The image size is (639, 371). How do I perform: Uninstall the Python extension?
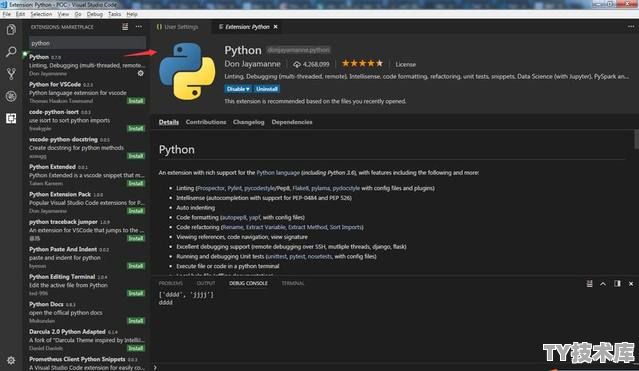267,89
